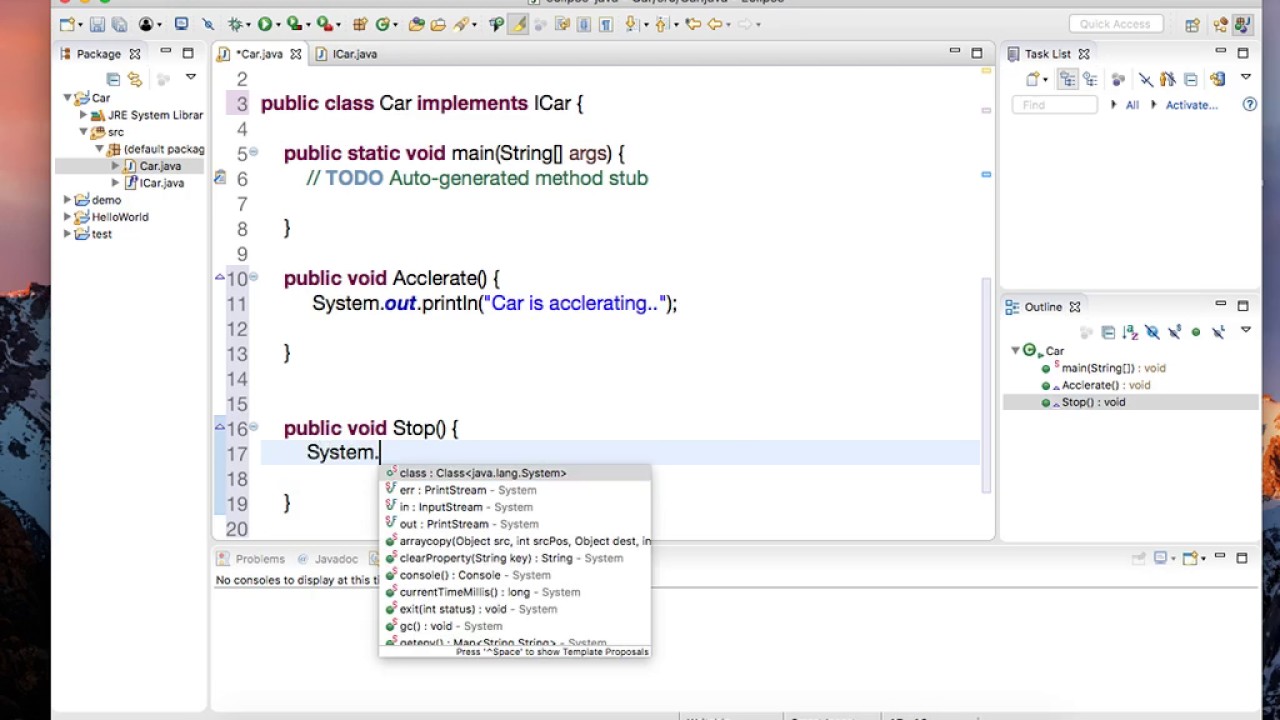Click the Save All toolbar icon
The image size is (1280, 720).
point(118,24)
